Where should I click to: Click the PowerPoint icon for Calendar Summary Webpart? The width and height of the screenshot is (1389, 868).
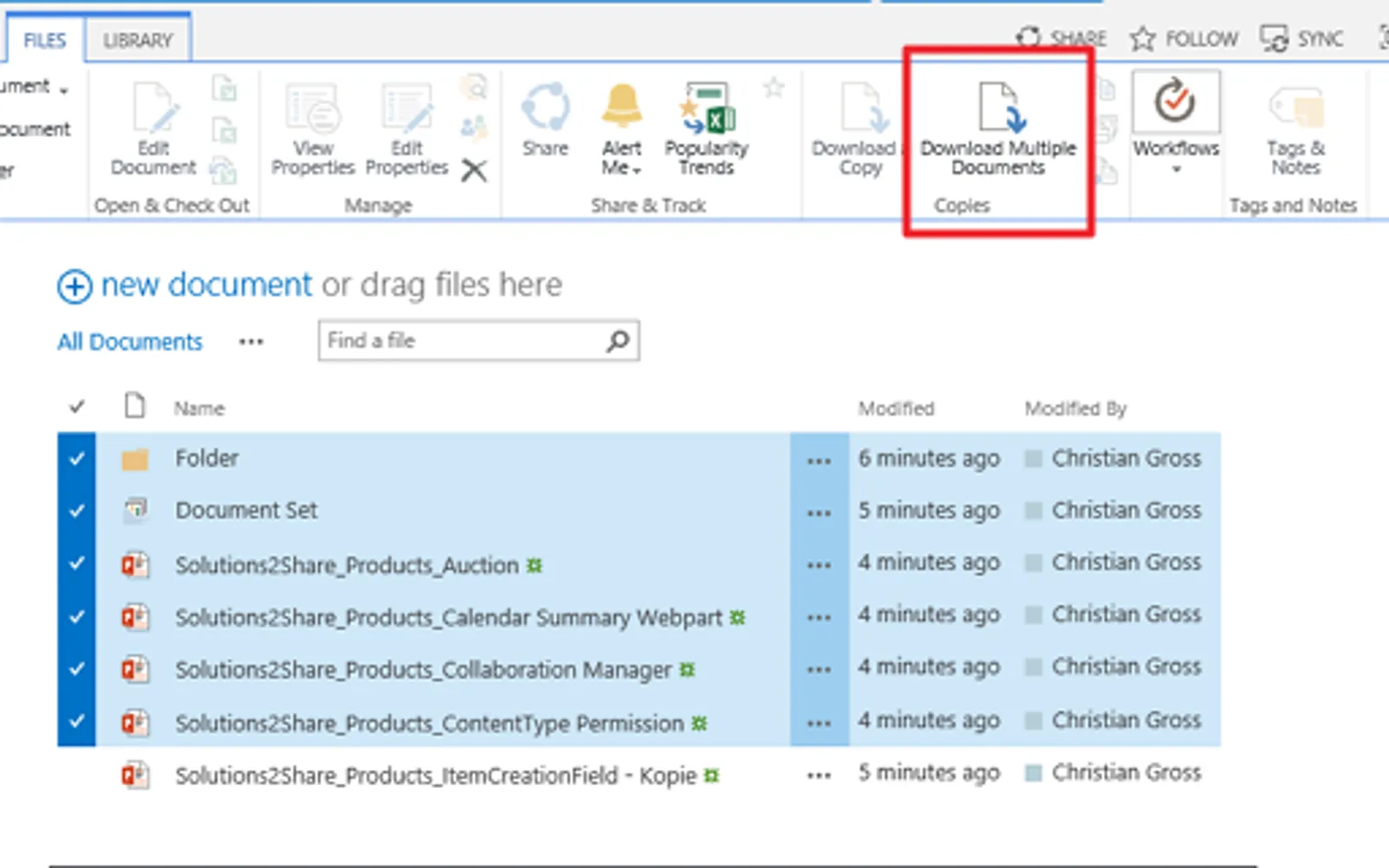click(135, 617)
